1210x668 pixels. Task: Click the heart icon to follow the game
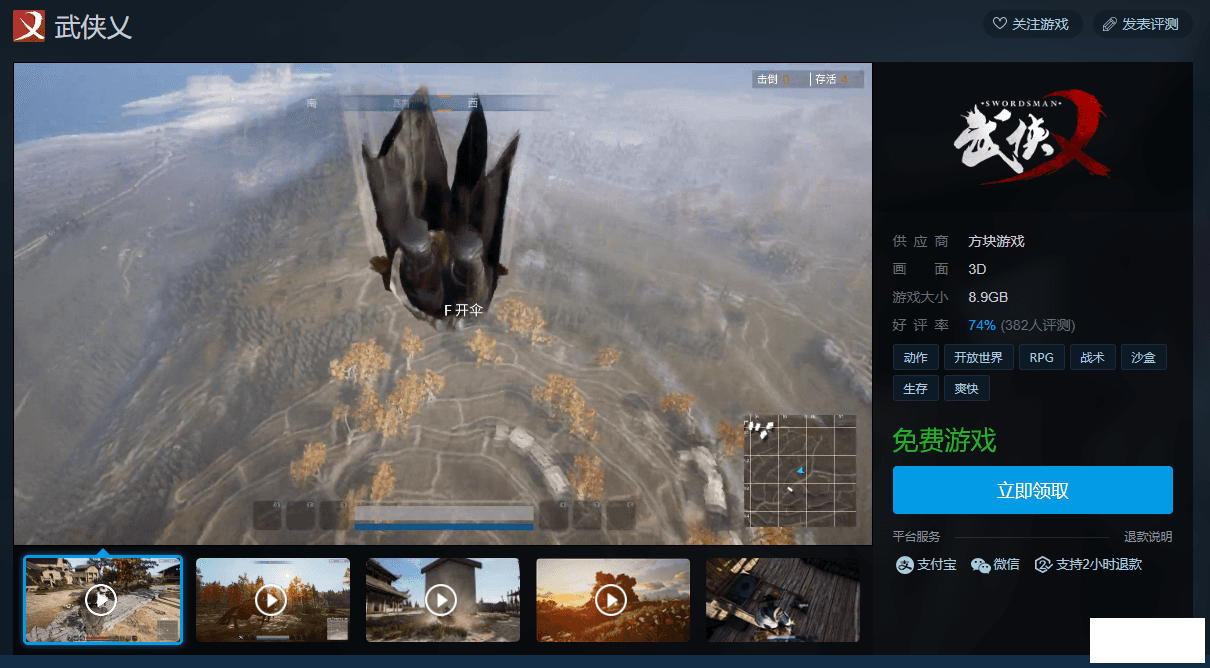999,24
